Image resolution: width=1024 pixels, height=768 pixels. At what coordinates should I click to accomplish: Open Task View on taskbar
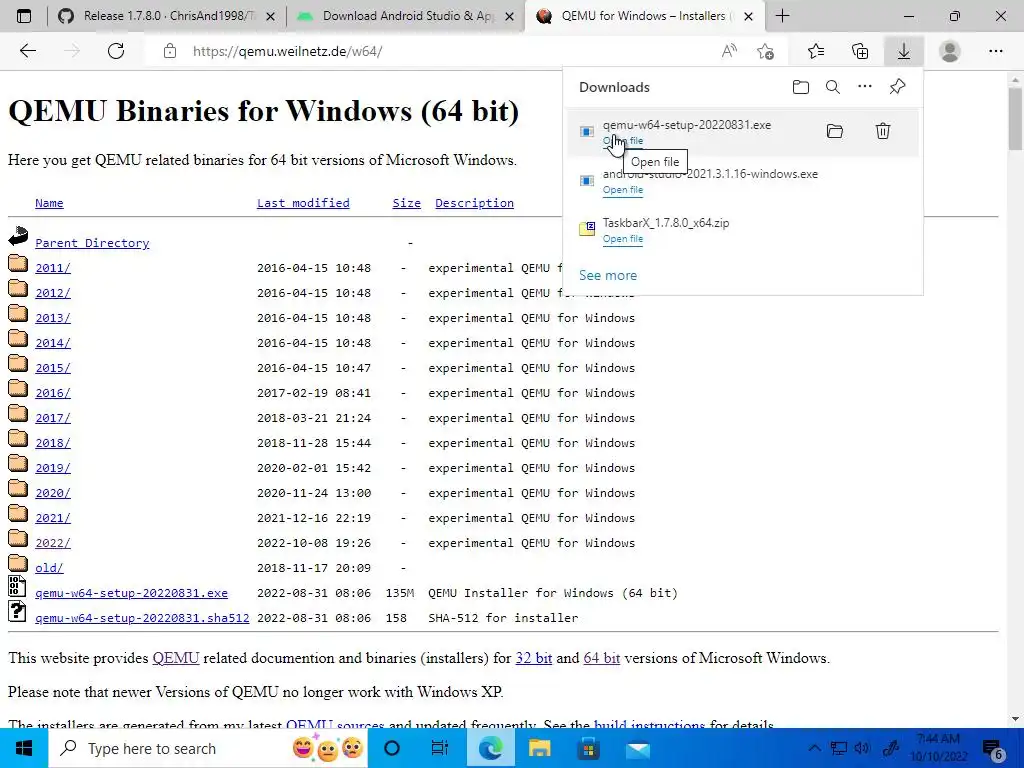(440, 748)
